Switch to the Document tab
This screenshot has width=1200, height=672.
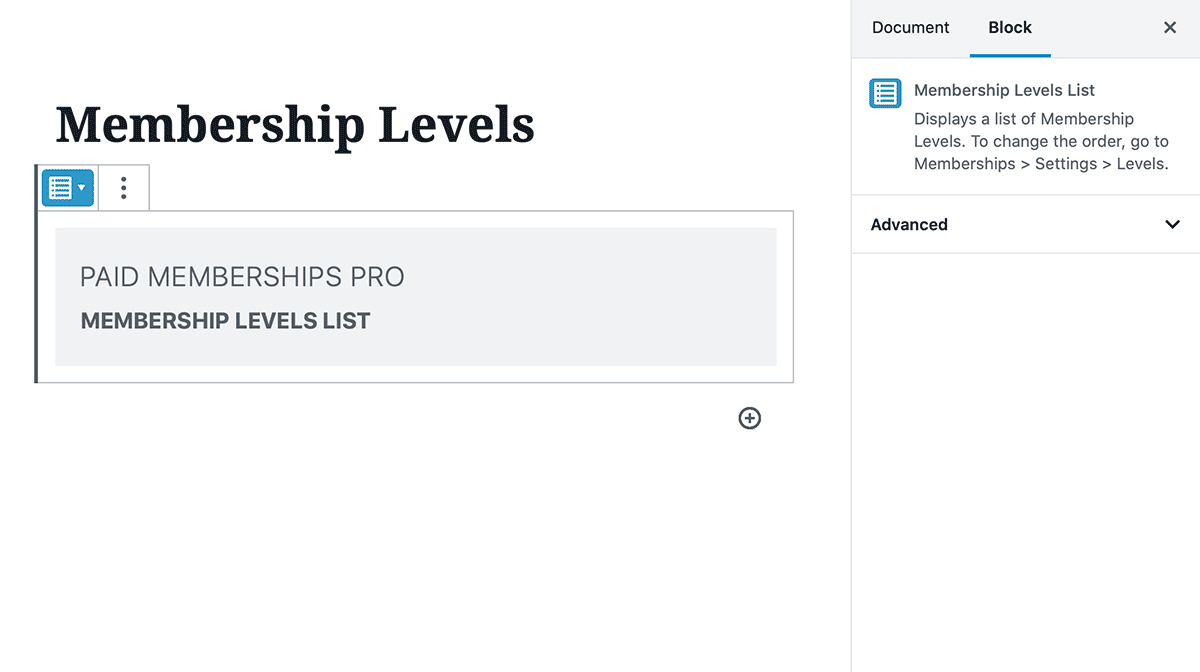(911, 28)
